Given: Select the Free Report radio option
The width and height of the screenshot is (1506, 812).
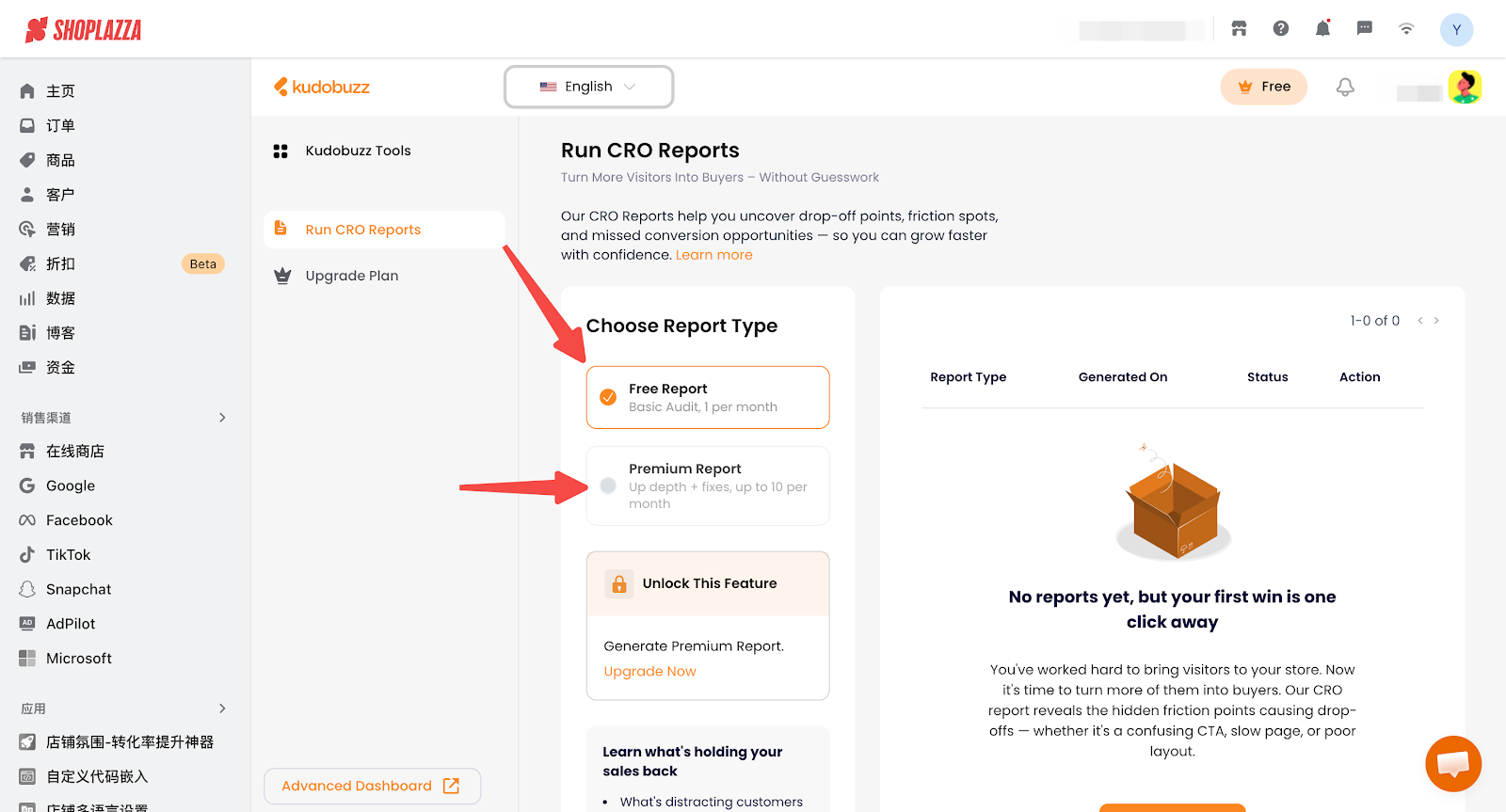Looking at the screenshot, I should click(609, 397).
